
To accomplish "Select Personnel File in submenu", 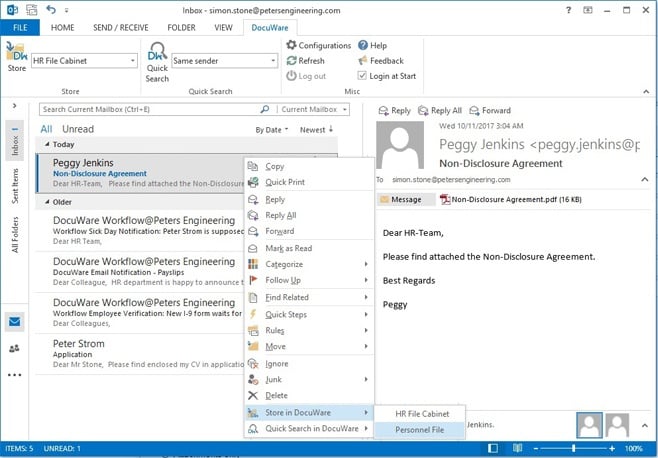I will pos(421,429).
